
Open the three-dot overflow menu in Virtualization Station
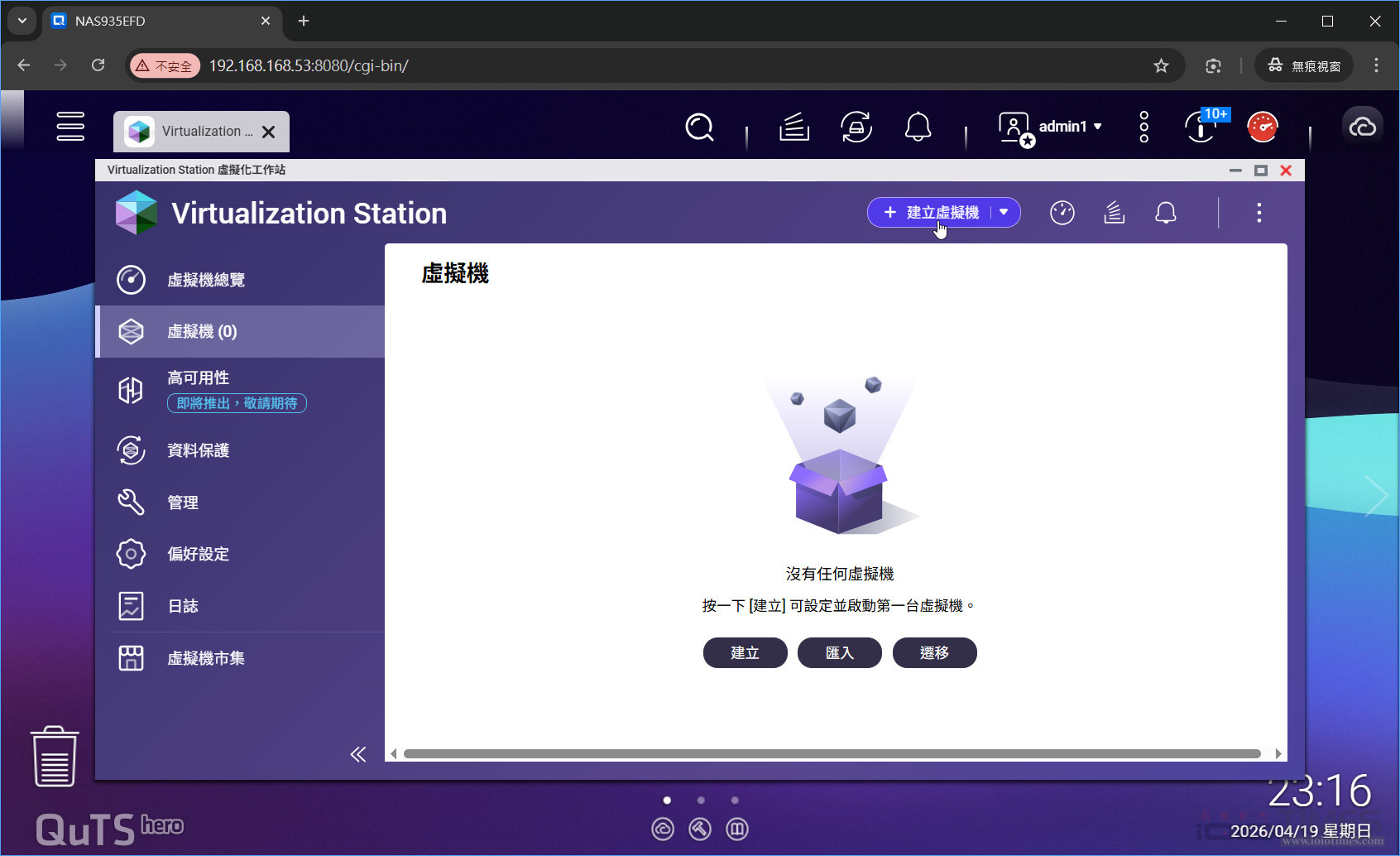coord(1259,213)
